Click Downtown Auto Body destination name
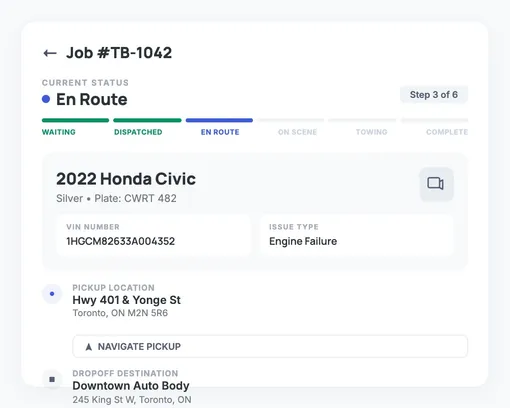Viewport: 510px width, 408px height. coord(131,386)
